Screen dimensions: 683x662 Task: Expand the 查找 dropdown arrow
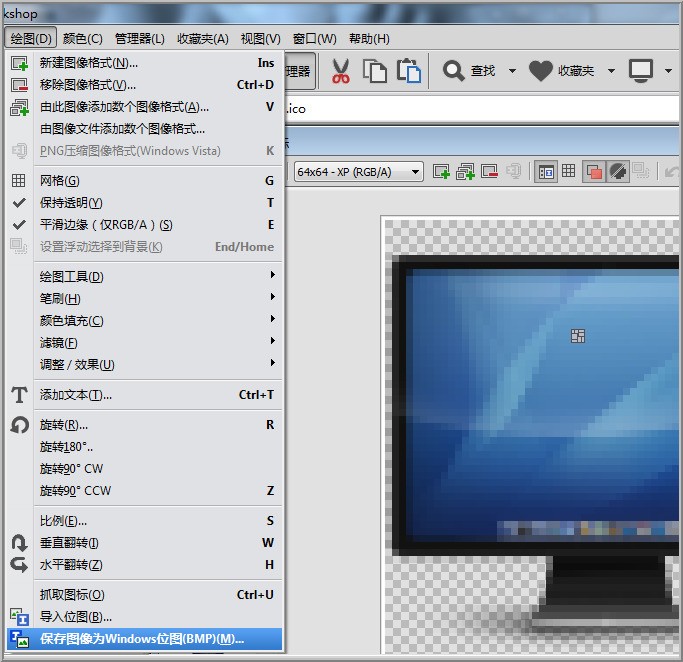(512, 71)
